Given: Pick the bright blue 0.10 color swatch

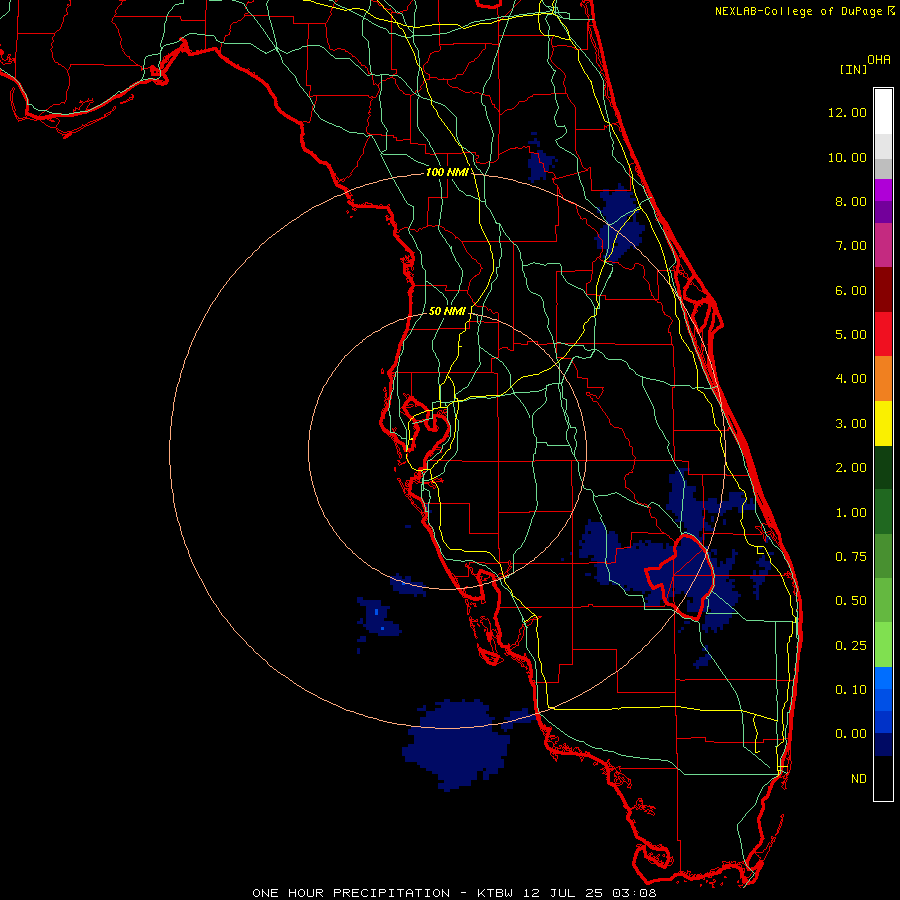Looking at the screenshot, I should coord(883,678).
